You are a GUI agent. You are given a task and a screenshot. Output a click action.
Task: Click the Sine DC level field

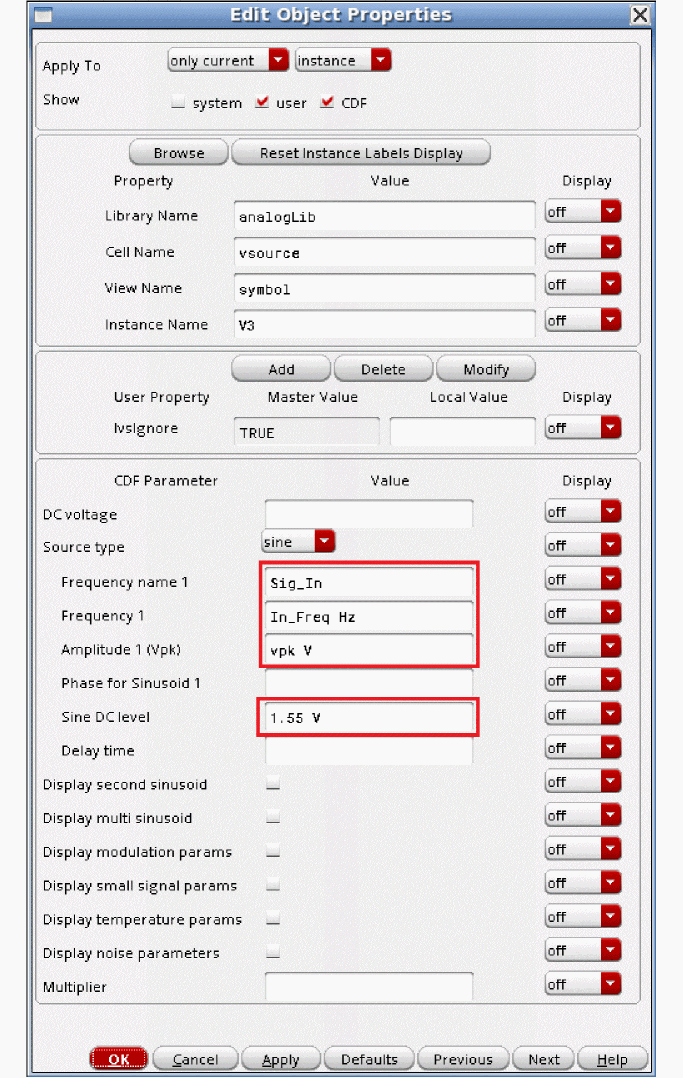369,717
